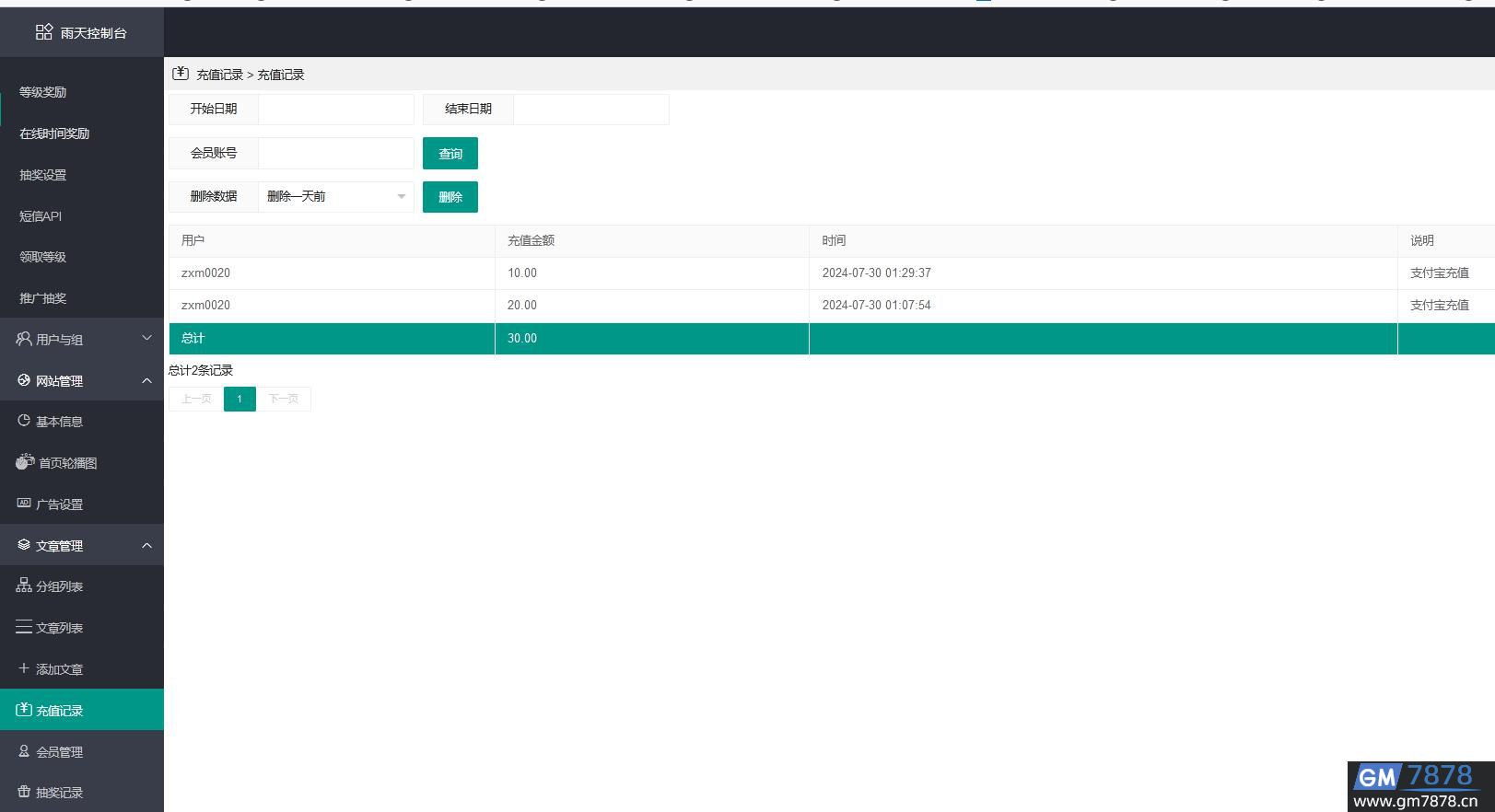Click the 30.00 total amount

point(522,339)
